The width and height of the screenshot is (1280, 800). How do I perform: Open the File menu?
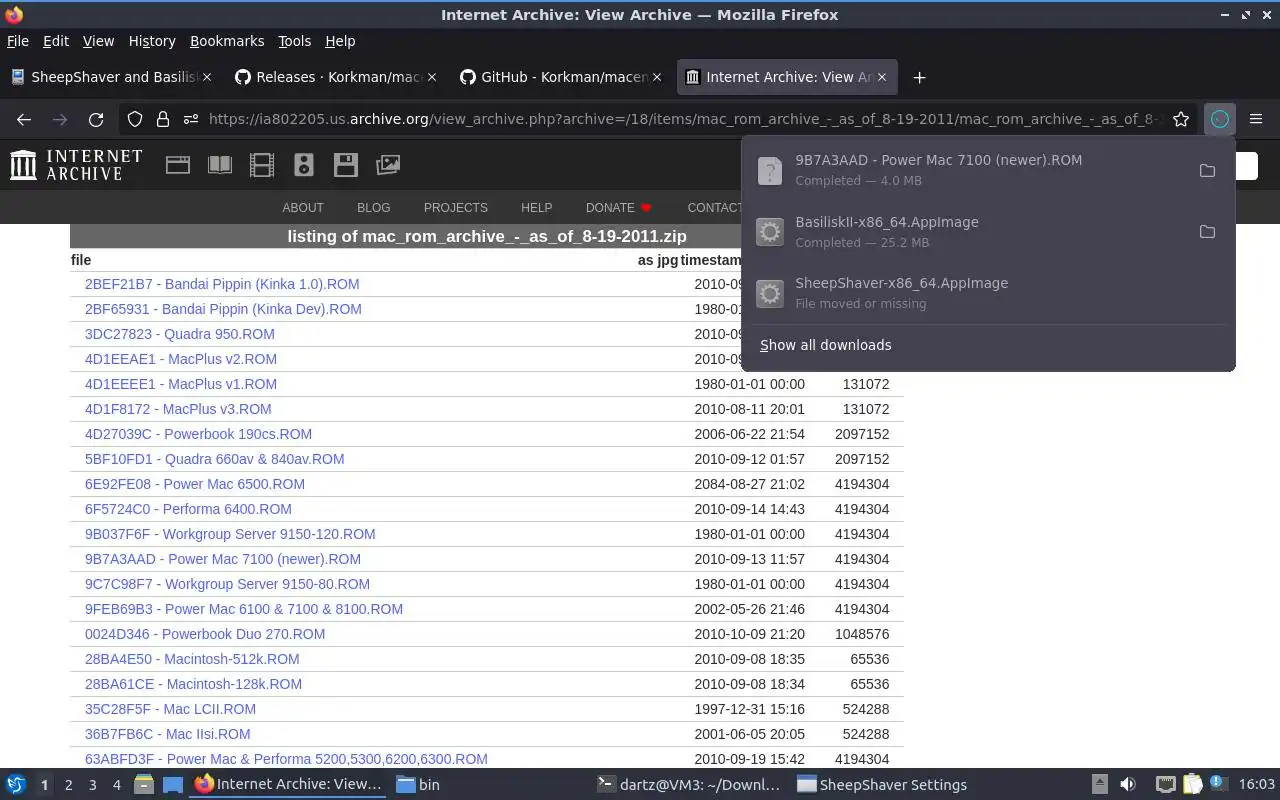pos(18,41)
